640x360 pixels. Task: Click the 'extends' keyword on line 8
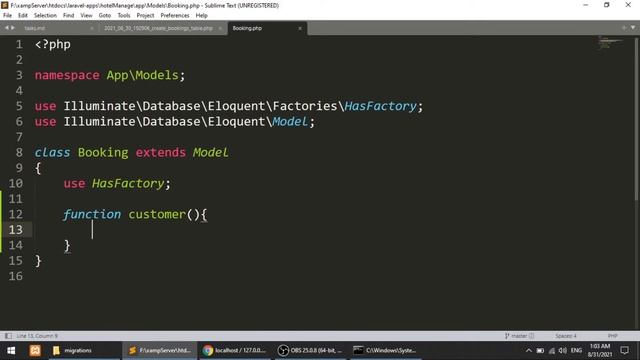161,153
